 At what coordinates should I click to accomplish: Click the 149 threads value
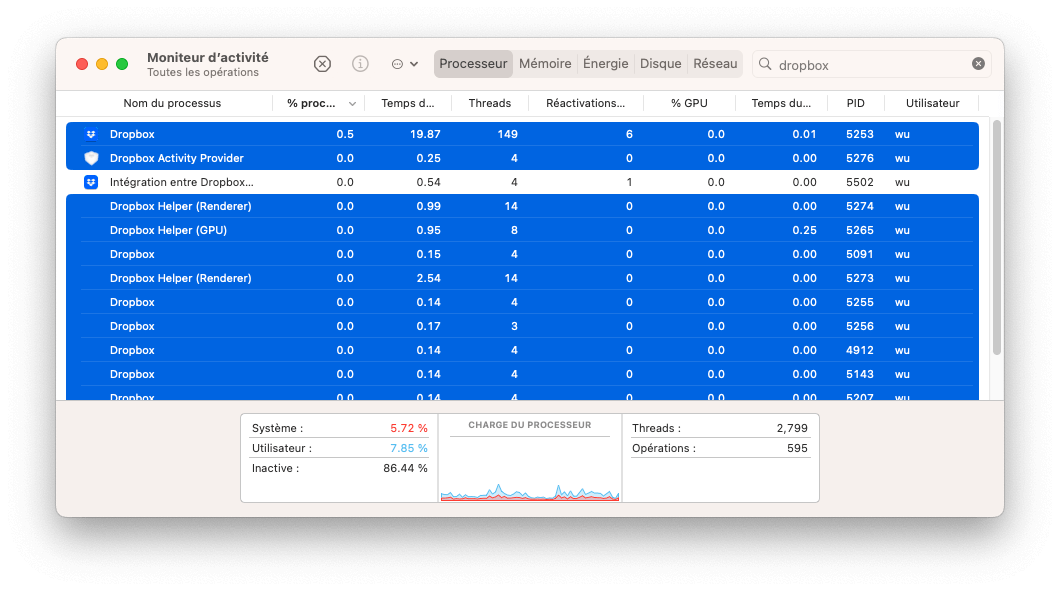(x=508, y=134)
